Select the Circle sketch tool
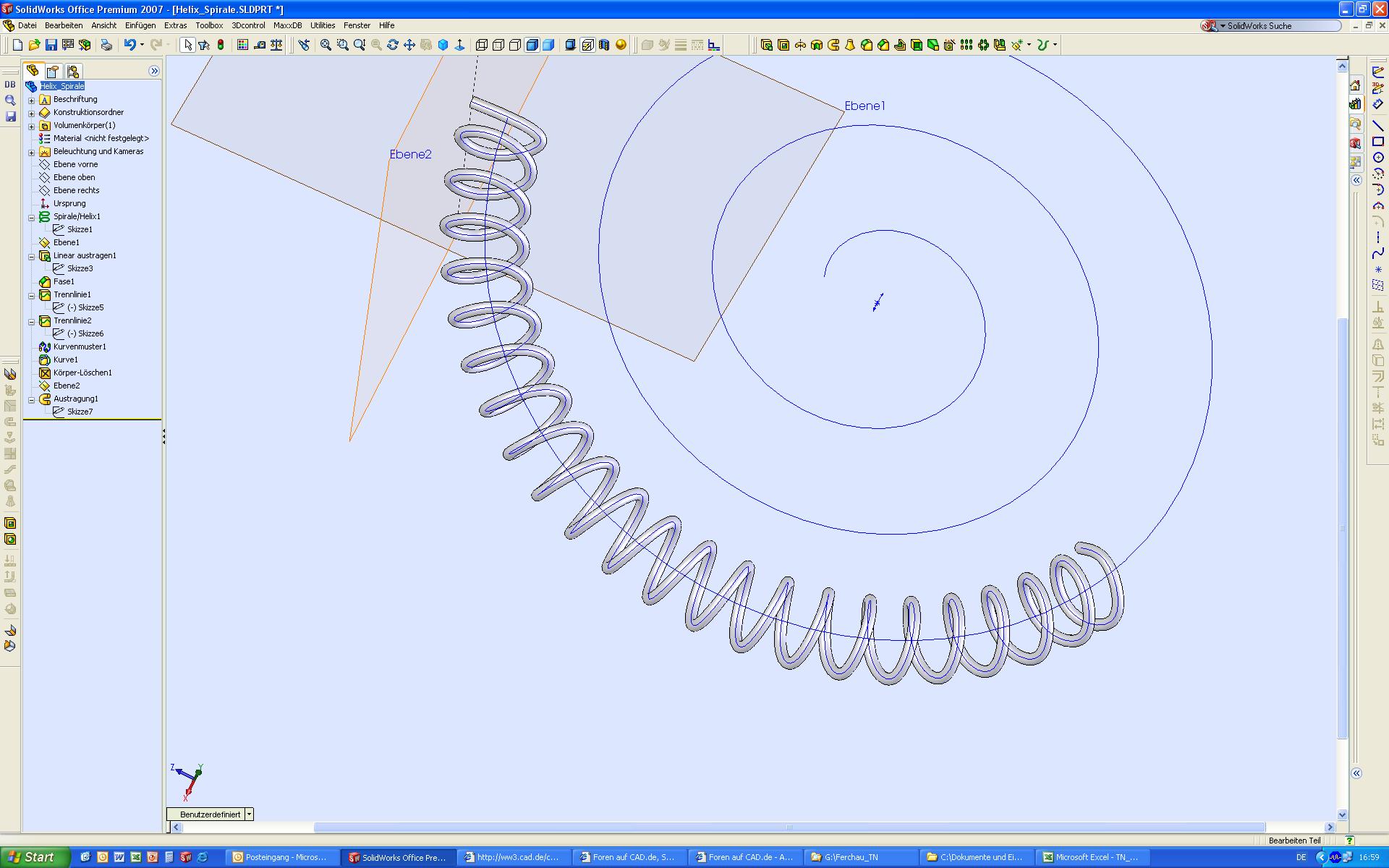The height and width of the screenshot is (868, 1389). coord(1379,157)
